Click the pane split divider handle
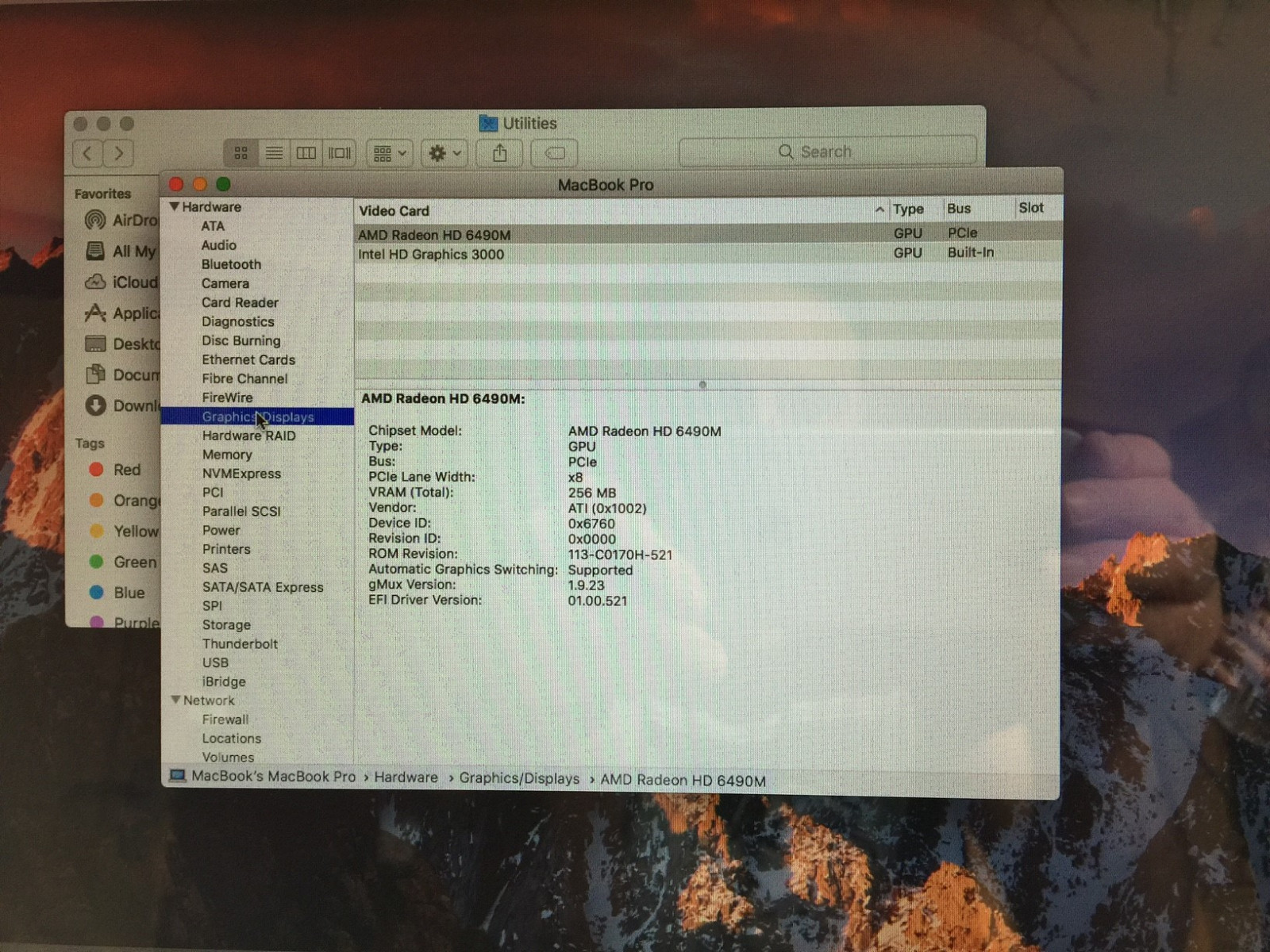 (x=702, y=385)
